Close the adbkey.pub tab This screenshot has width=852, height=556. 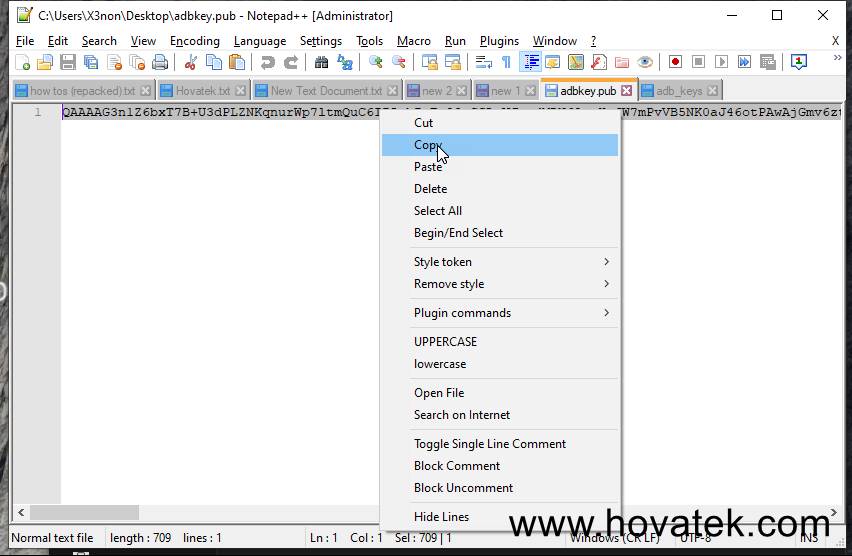point(627,91)
